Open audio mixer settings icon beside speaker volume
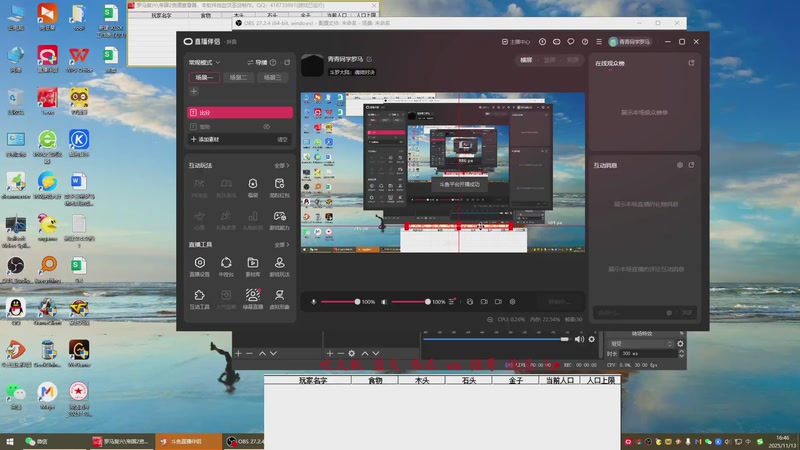800x450 pixels. tap(452, 302)
